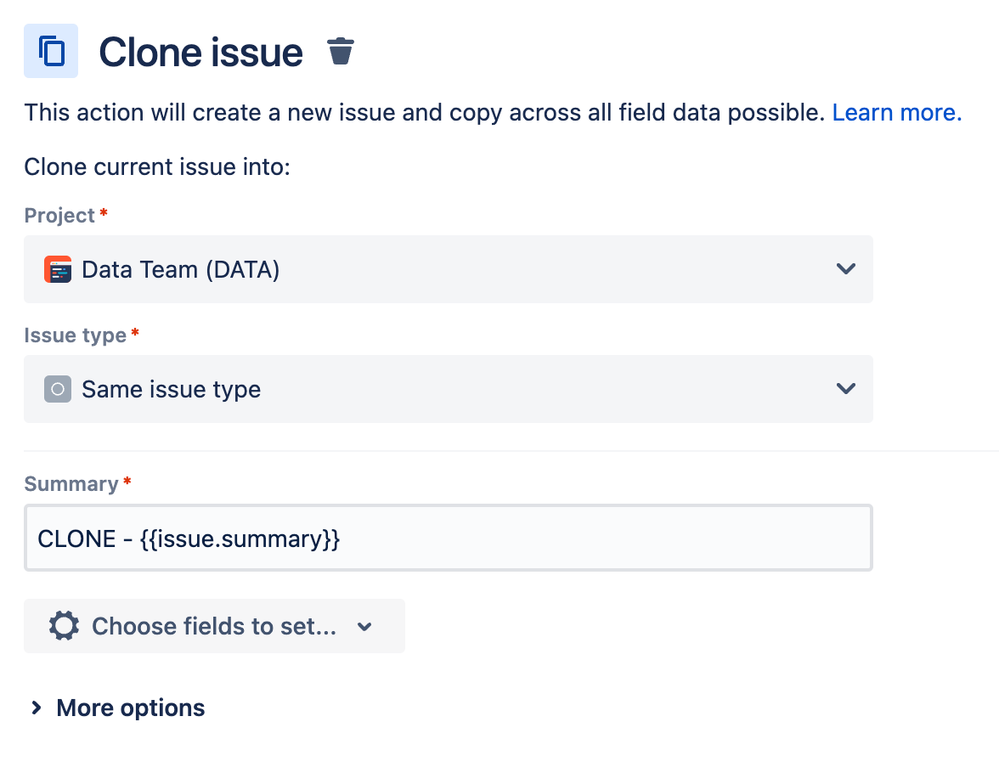Click the Summary field label
Screen dimensions: 999x761
(71, 484)
